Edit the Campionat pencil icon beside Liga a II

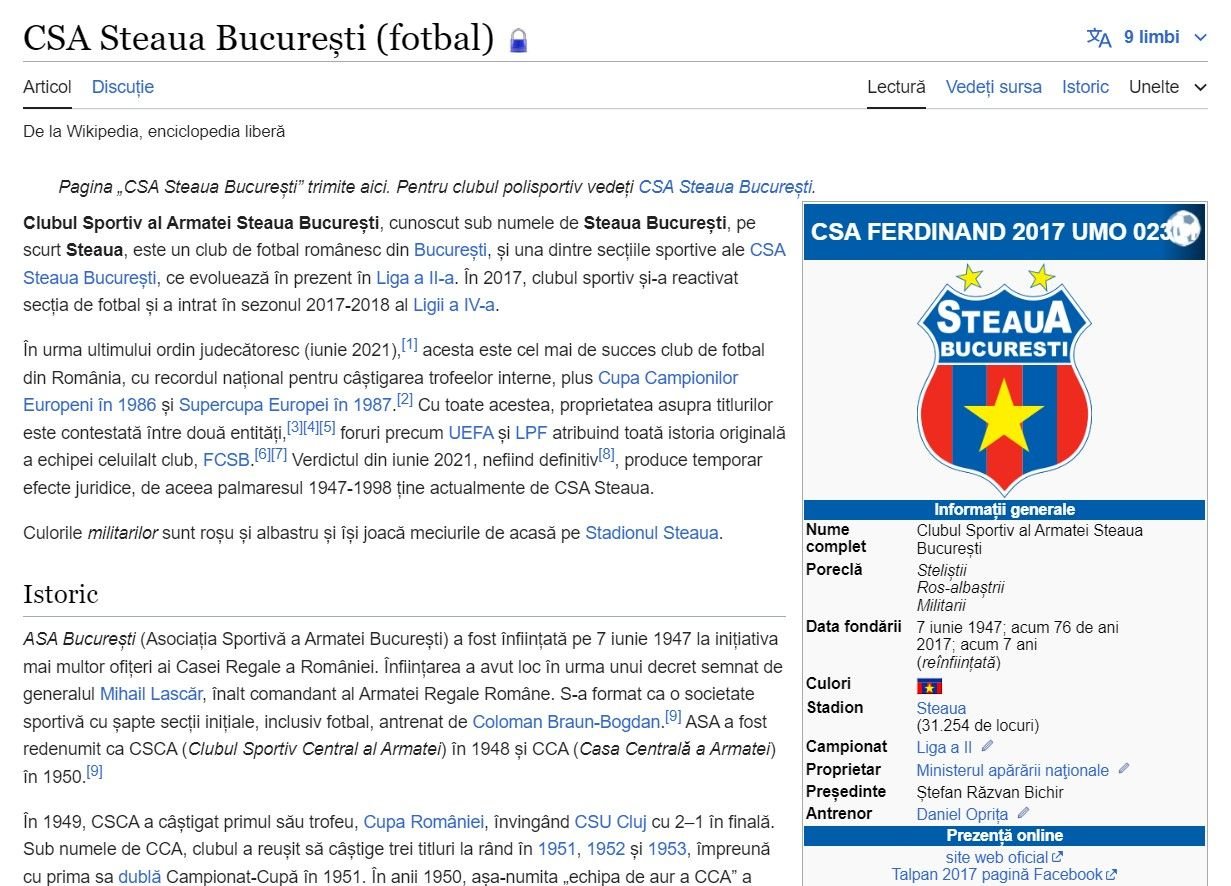coord(987,746)
